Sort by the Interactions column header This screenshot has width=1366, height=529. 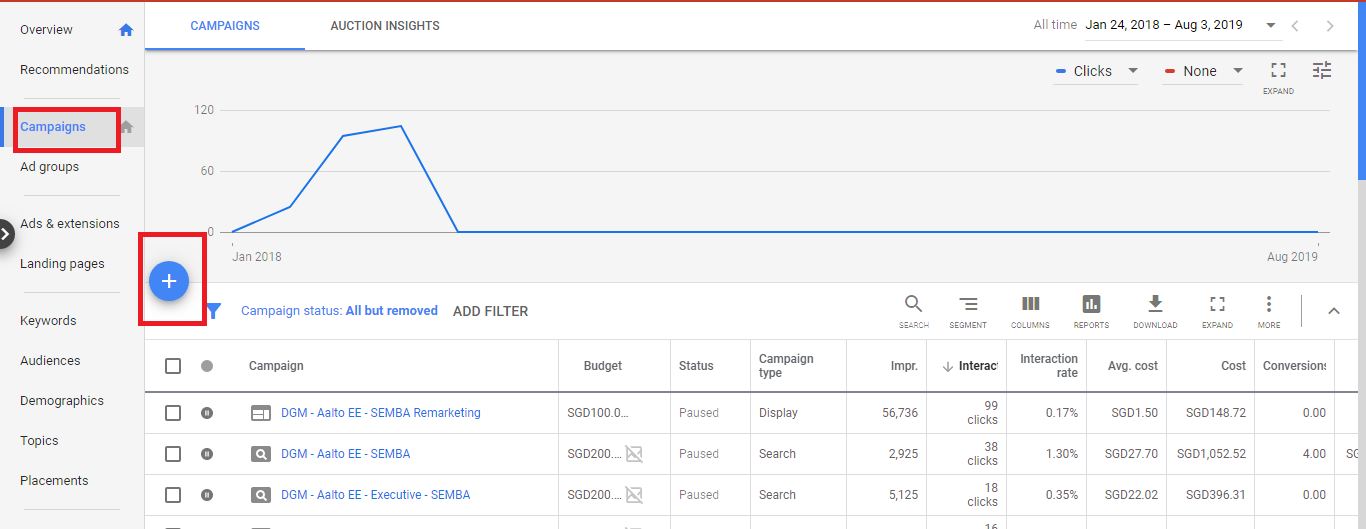[969, 366]
